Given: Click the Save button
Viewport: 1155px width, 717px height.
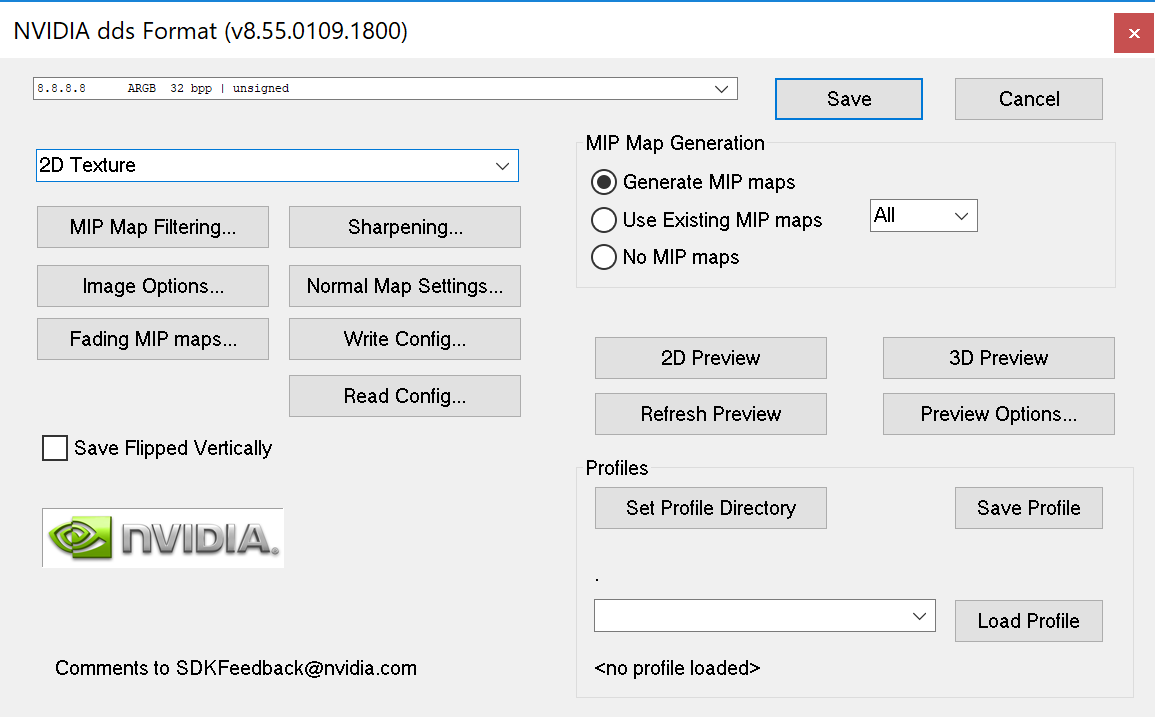Looking at the screenshot, I should click(x=849, y=99).
